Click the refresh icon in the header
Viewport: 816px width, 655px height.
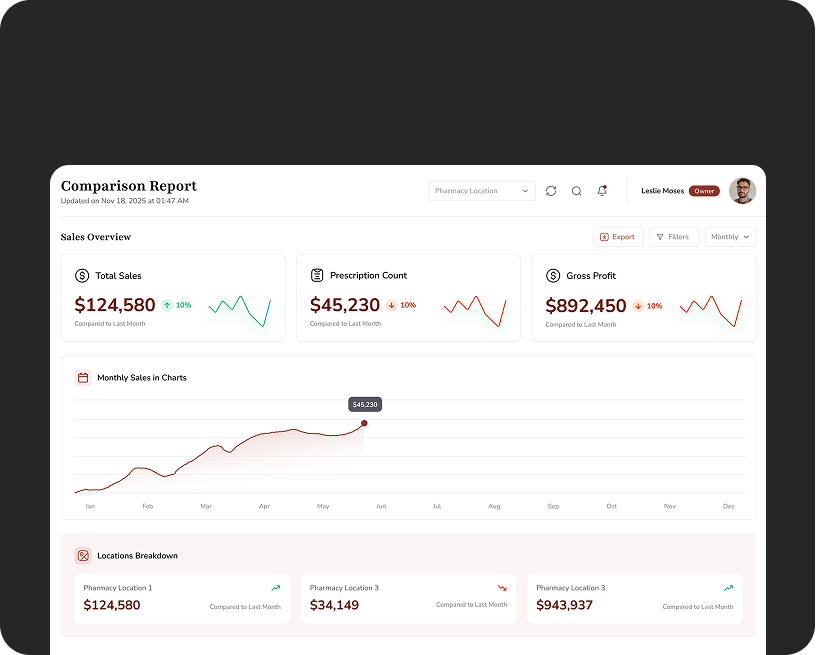(x=551, y=190)
